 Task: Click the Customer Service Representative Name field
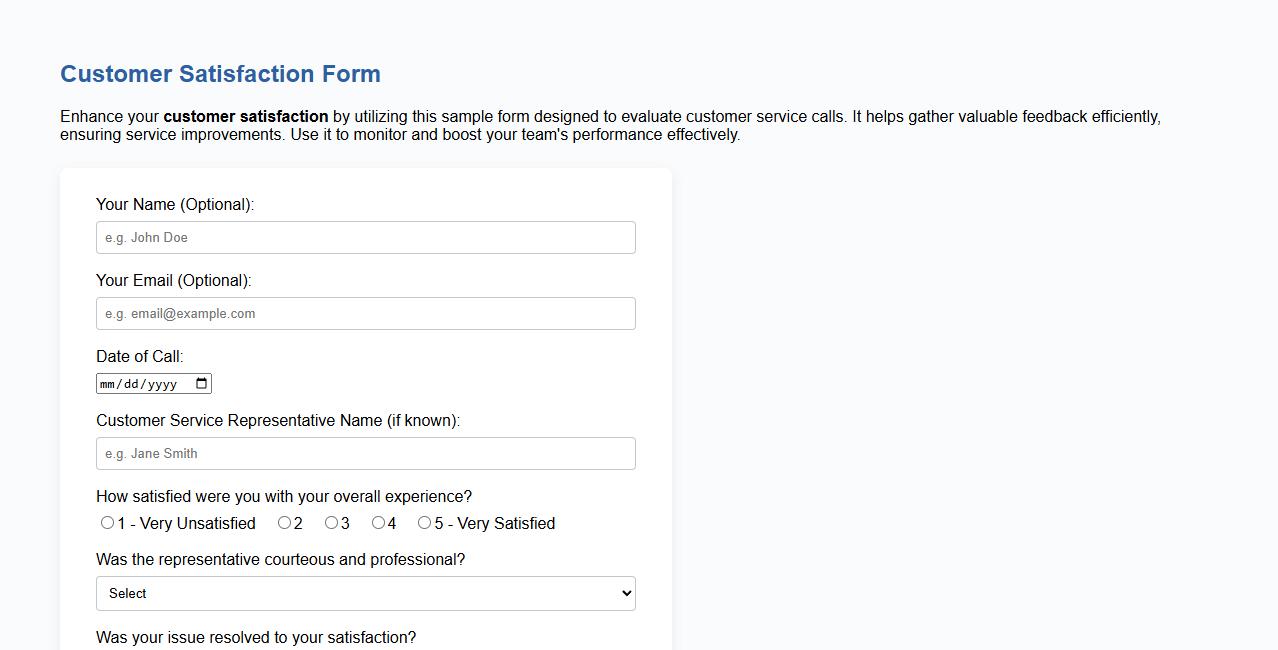[x=365, y=453]
